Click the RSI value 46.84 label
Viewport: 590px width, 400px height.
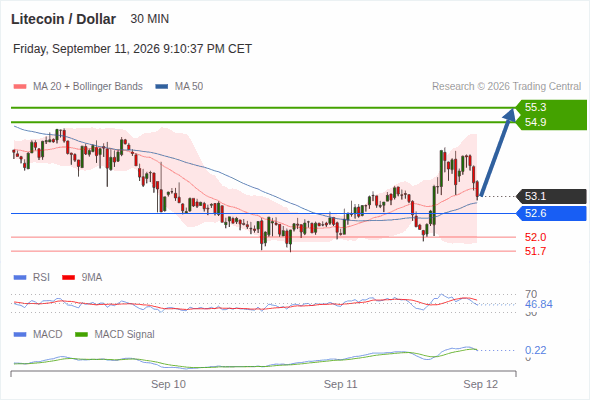pos(538,304)
